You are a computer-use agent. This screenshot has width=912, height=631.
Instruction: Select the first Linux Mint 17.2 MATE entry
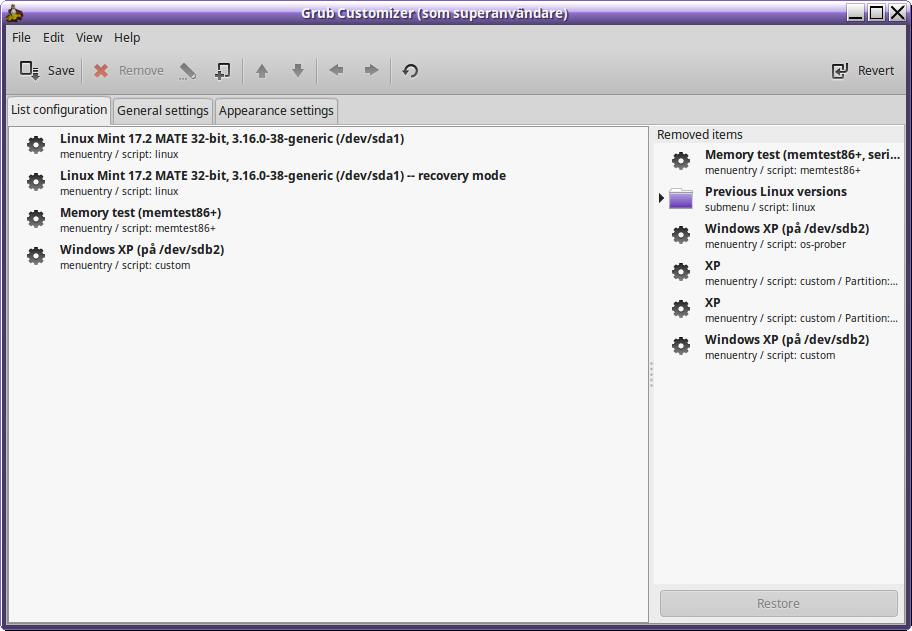328,145
